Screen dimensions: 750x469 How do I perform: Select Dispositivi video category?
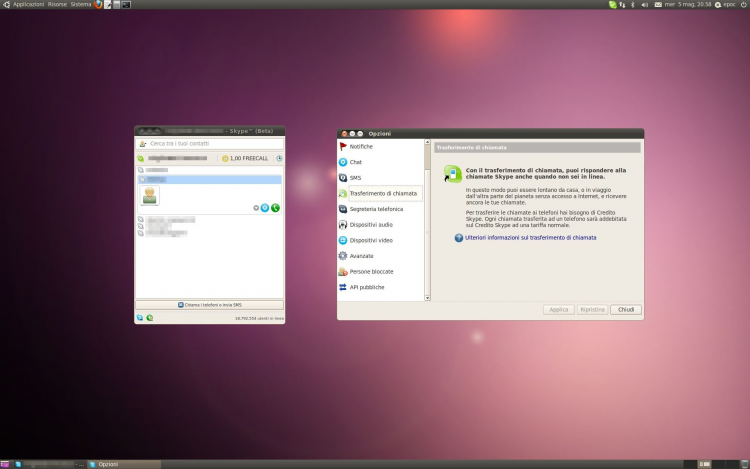pyautogui.click(x=371, y=240)
